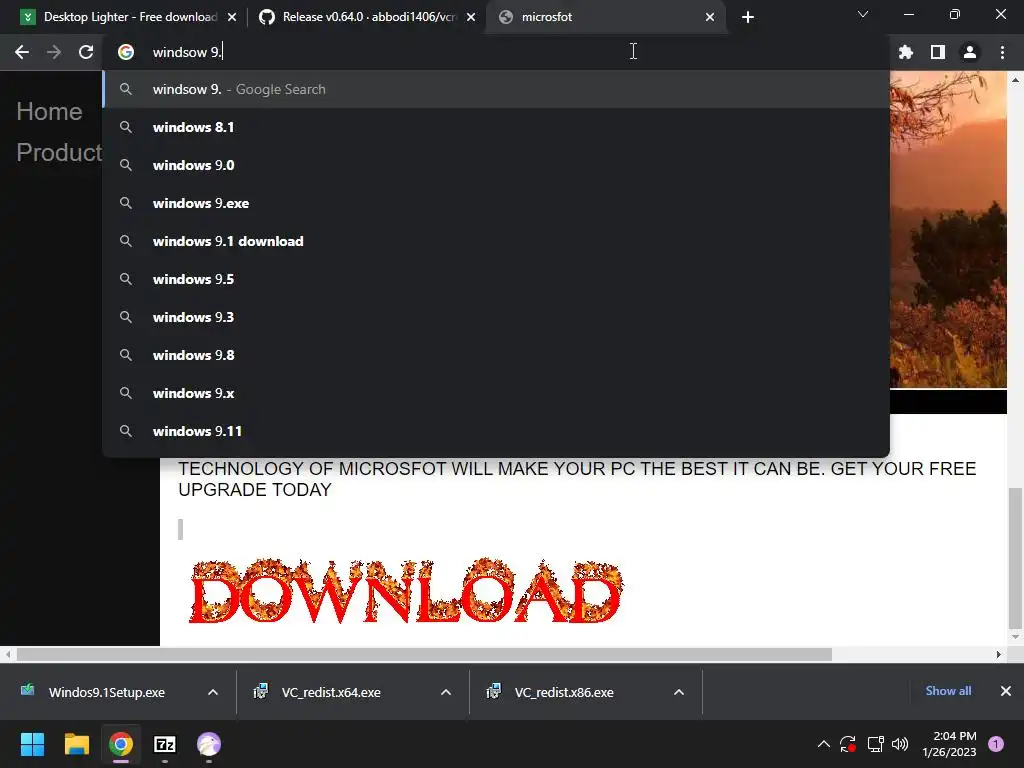Click the tab search chevron
The width and height of the screenshot is (1024, 768).
coord(863,14)
